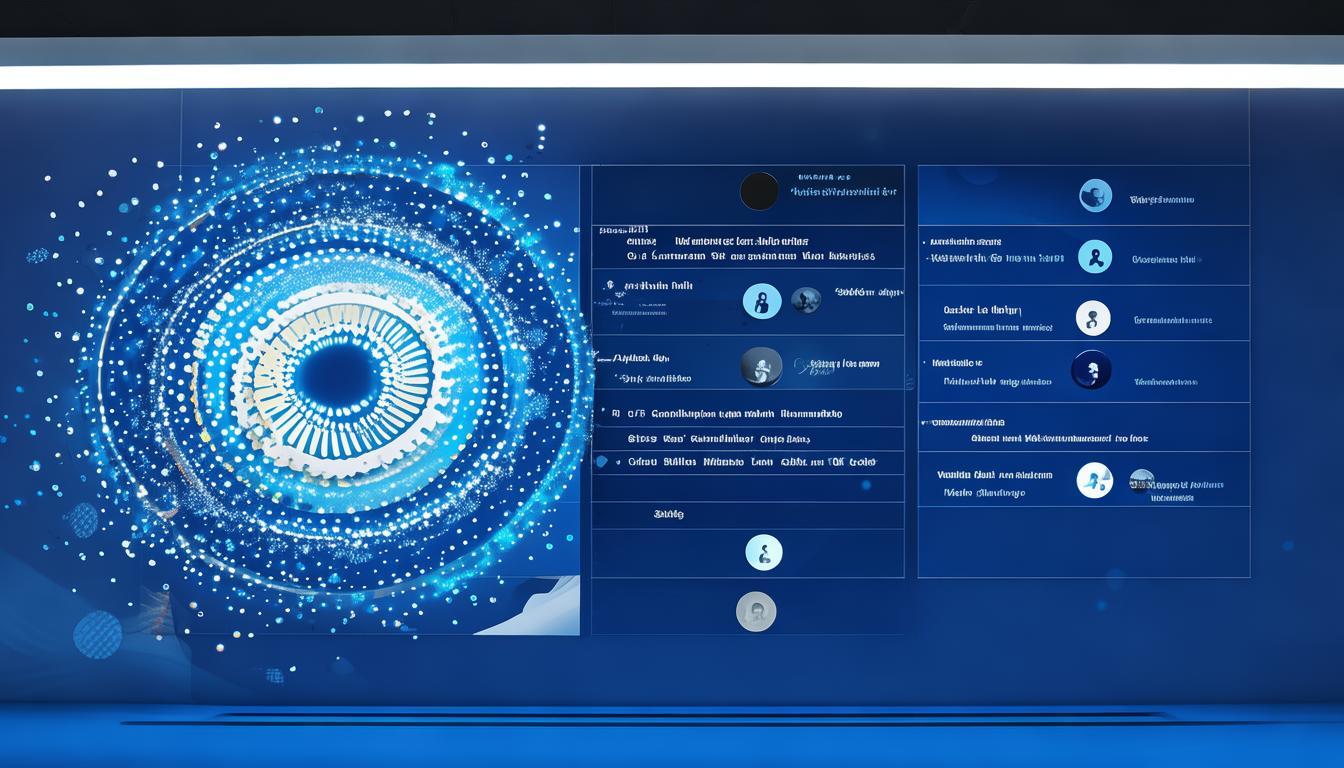Toggle the bullet marker on right panel's fourth row
Viewport: 1344px width, 768px height.
[x=925, y=362]
